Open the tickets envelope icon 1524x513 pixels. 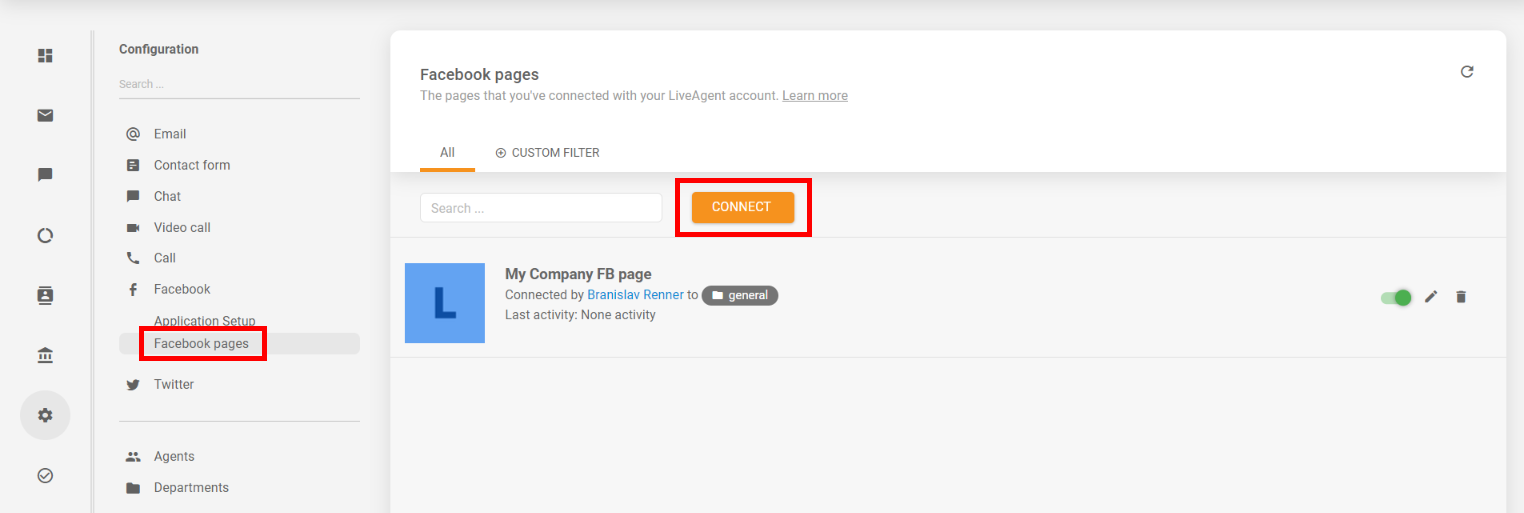click(x=45, y=115)
